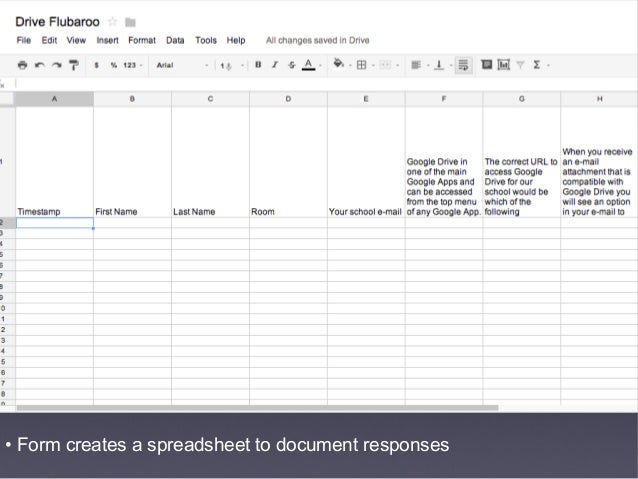Screen dimensions: 638x479
Task: Open the 123 number formats dropdown
Action: click(x=133, y=65)
